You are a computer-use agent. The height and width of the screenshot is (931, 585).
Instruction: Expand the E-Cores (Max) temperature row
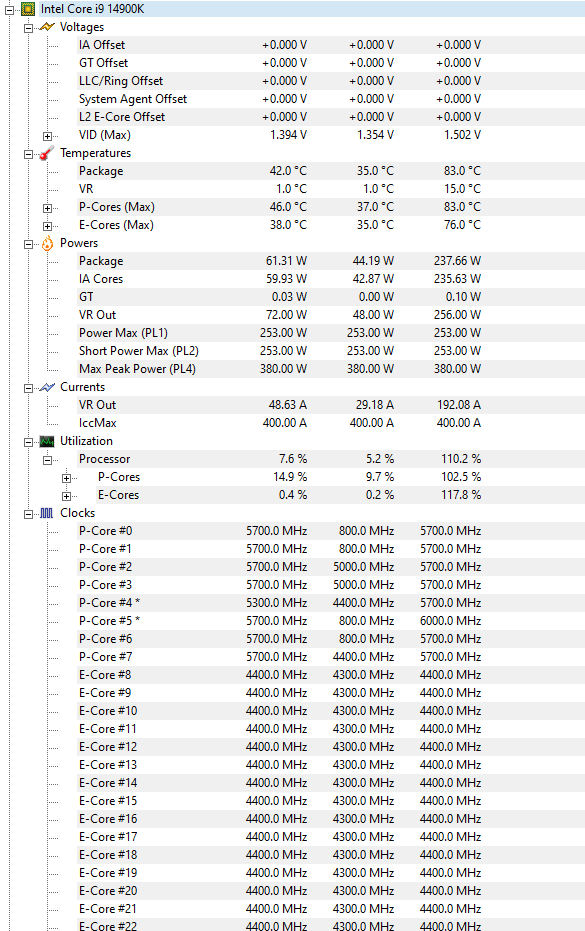[48, 226]
